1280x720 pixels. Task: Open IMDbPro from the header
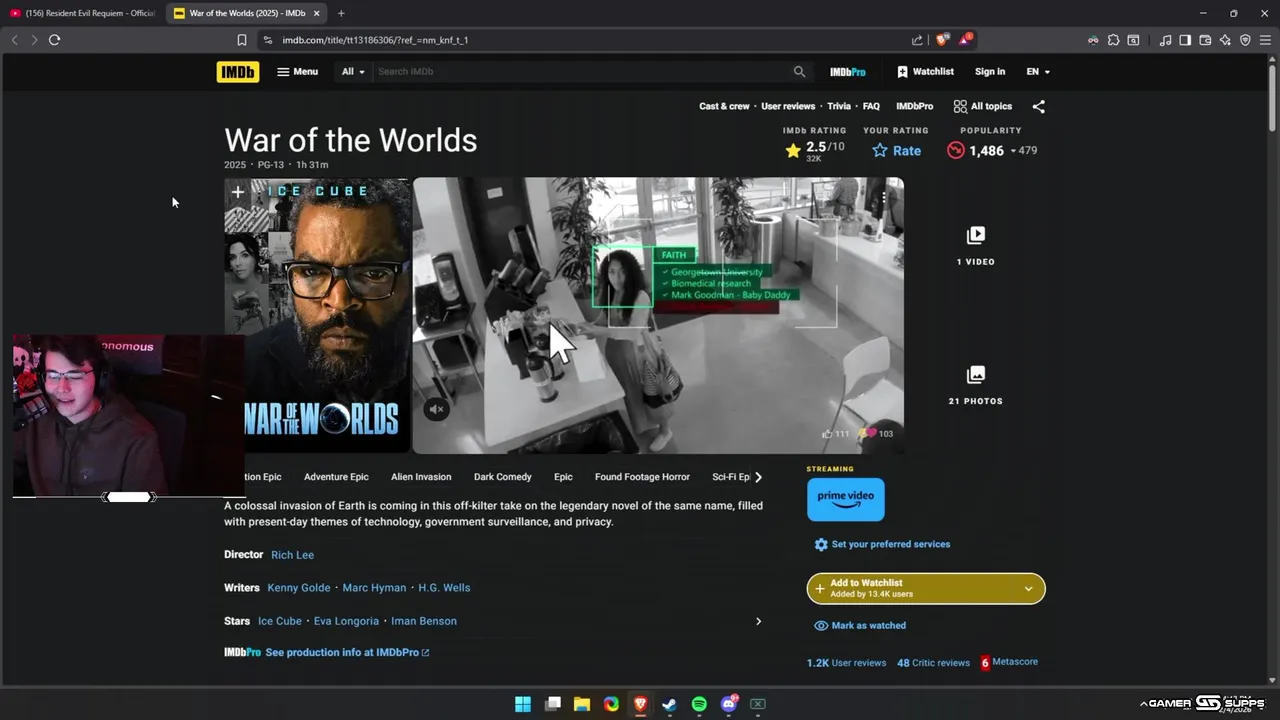pos(848,72)
